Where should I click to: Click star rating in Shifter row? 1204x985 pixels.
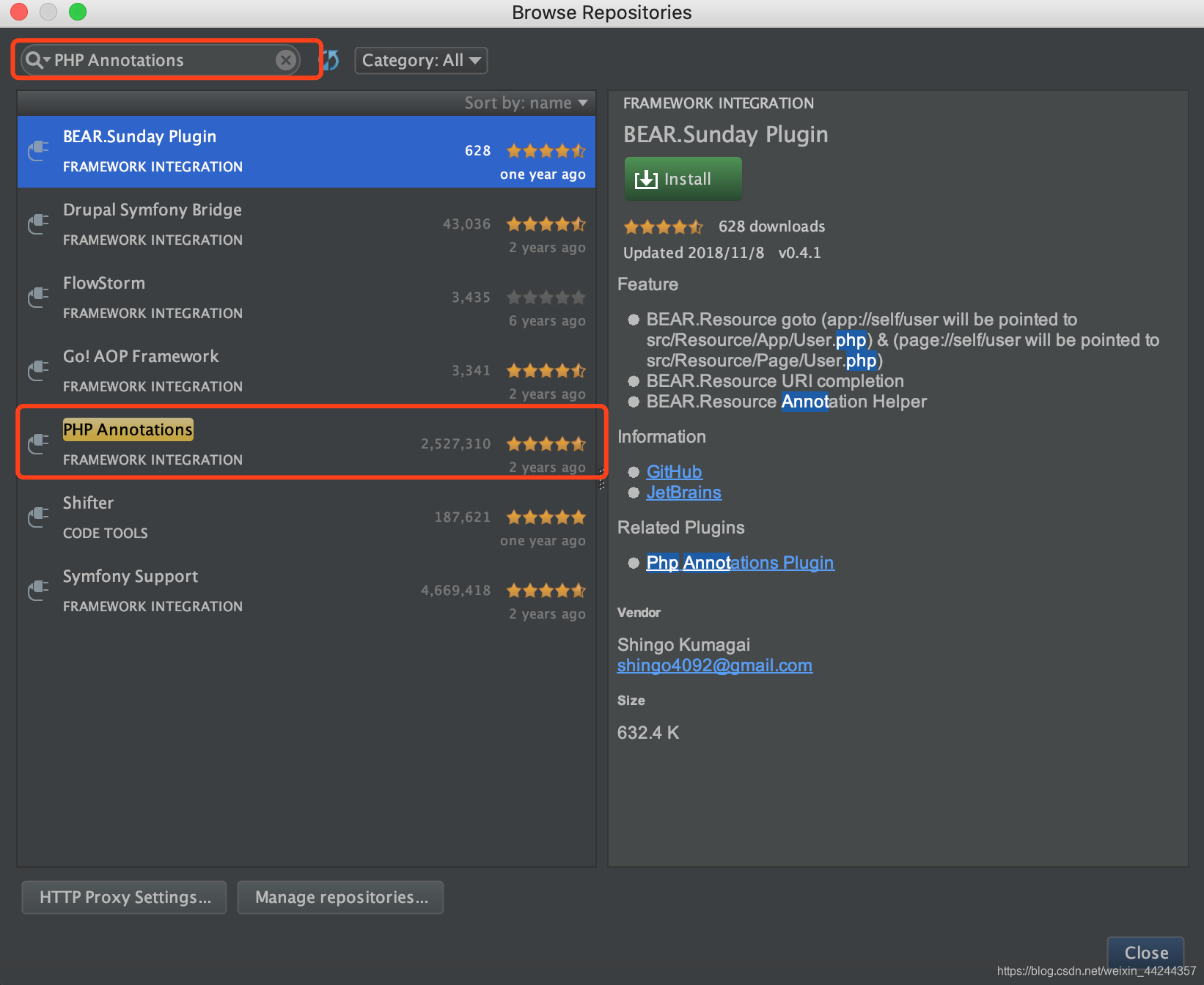click(x=546, y=517)
